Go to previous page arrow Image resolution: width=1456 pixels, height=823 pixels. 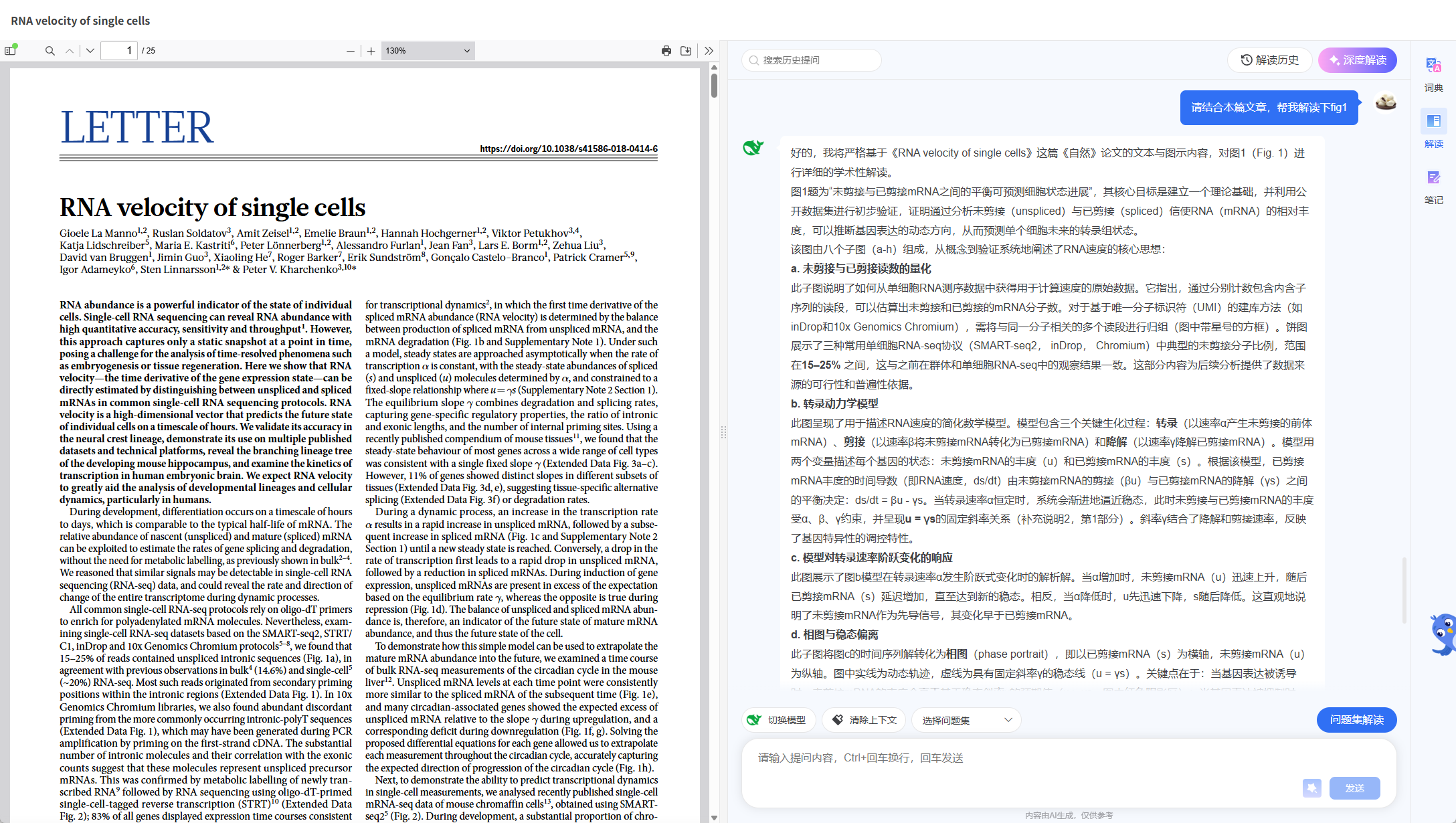70,51
